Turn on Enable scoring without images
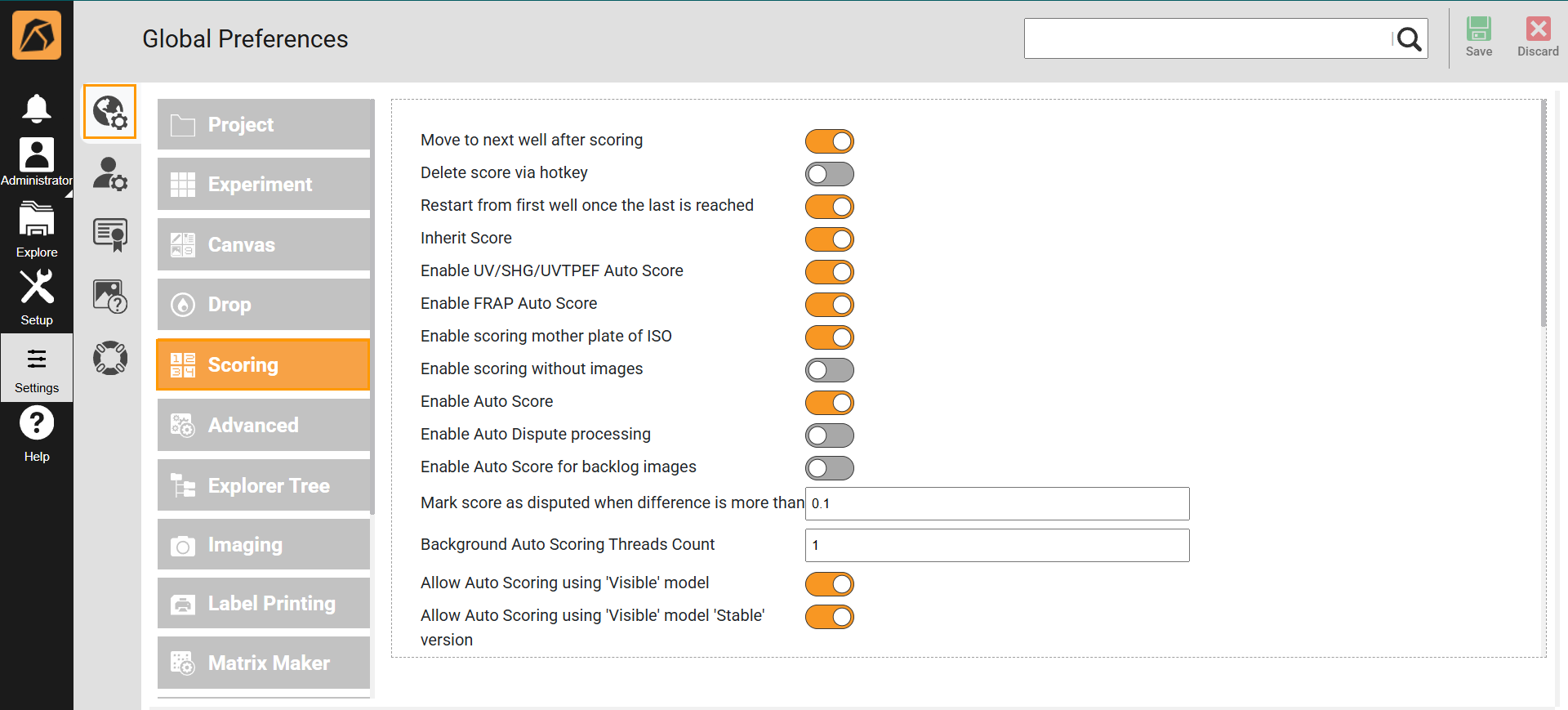This screenshot has height=710, width=1568. [829, 370]
